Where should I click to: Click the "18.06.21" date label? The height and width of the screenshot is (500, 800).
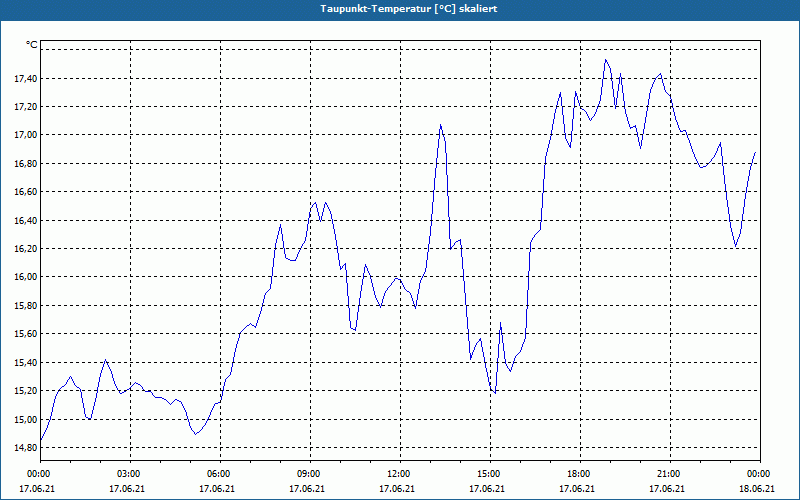pos(757,489)
